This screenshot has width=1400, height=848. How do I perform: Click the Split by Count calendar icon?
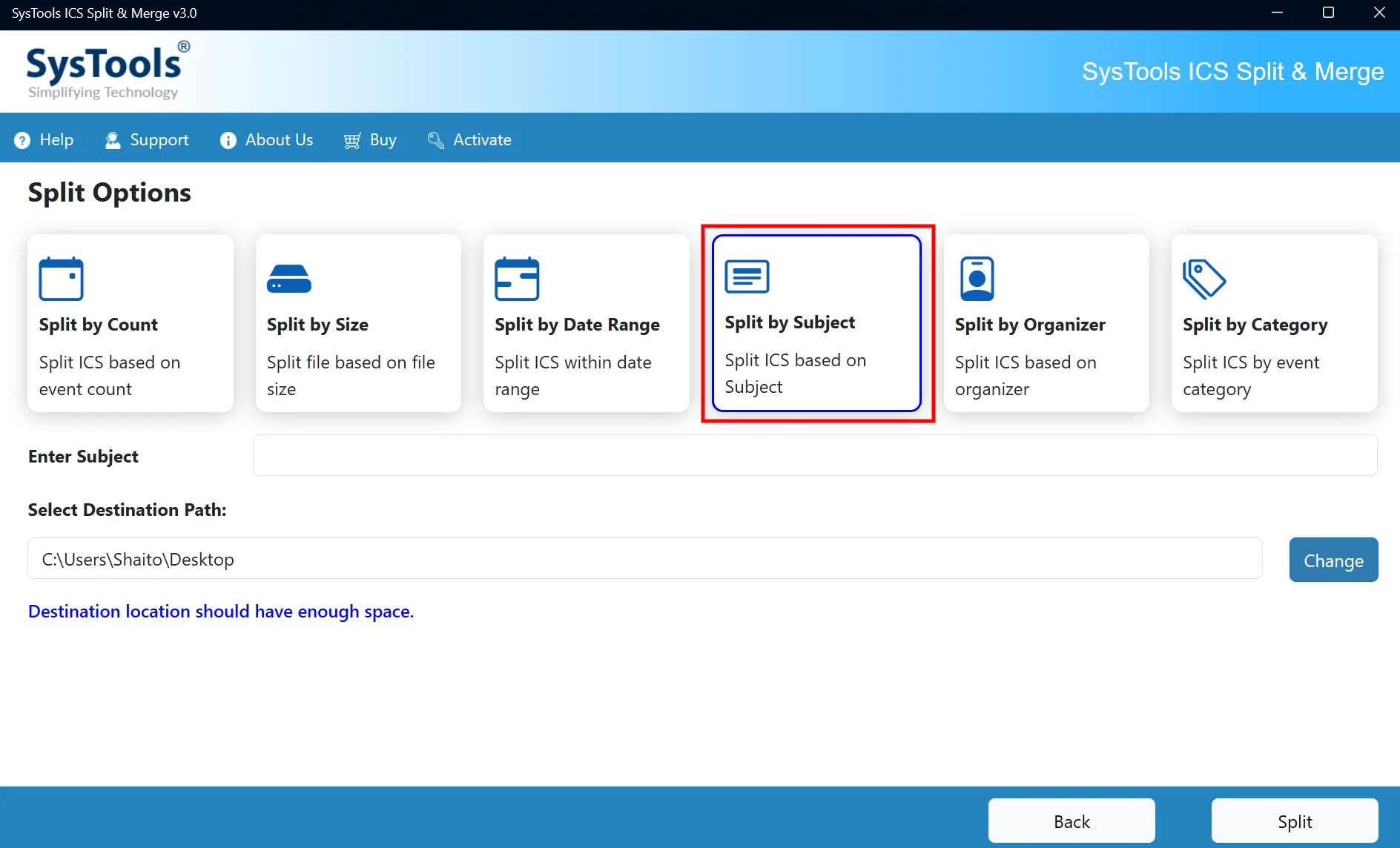pos(61,279)
